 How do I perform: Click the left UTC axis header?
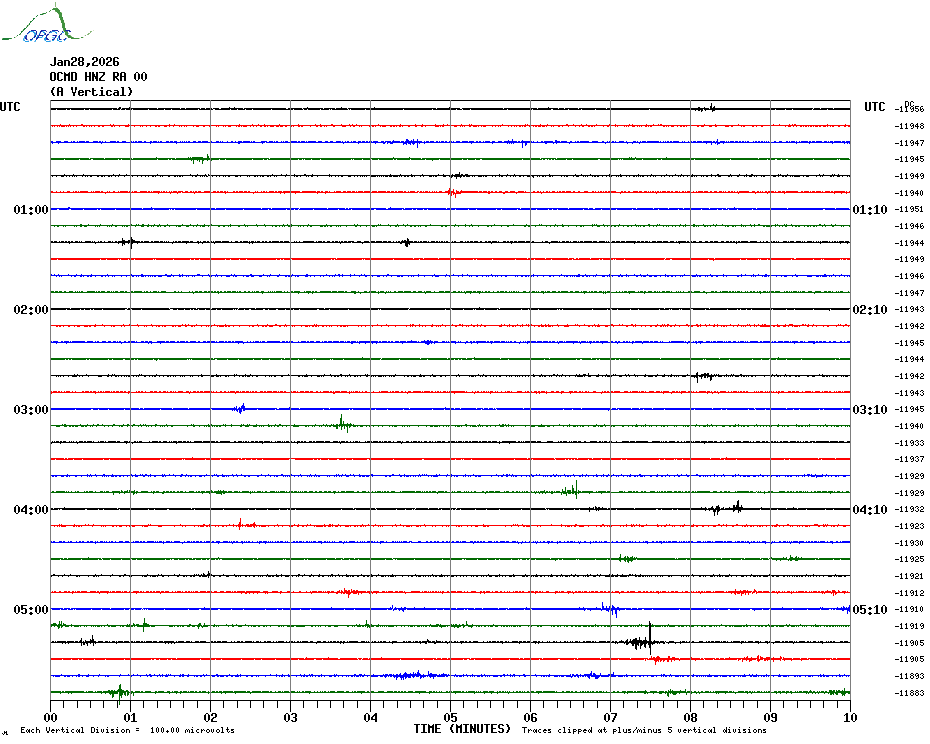click(x=10, y=107)
